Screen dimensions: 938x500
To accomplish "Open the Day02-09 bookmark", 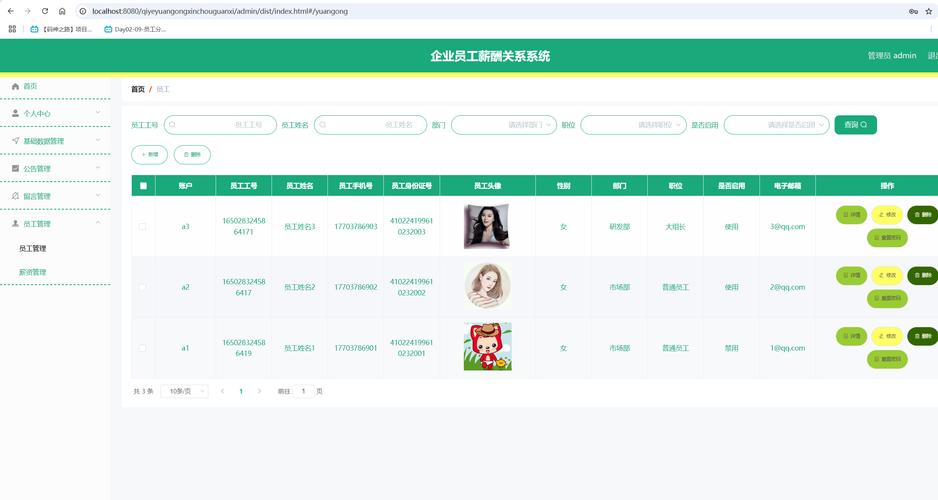I will (135, 29).
